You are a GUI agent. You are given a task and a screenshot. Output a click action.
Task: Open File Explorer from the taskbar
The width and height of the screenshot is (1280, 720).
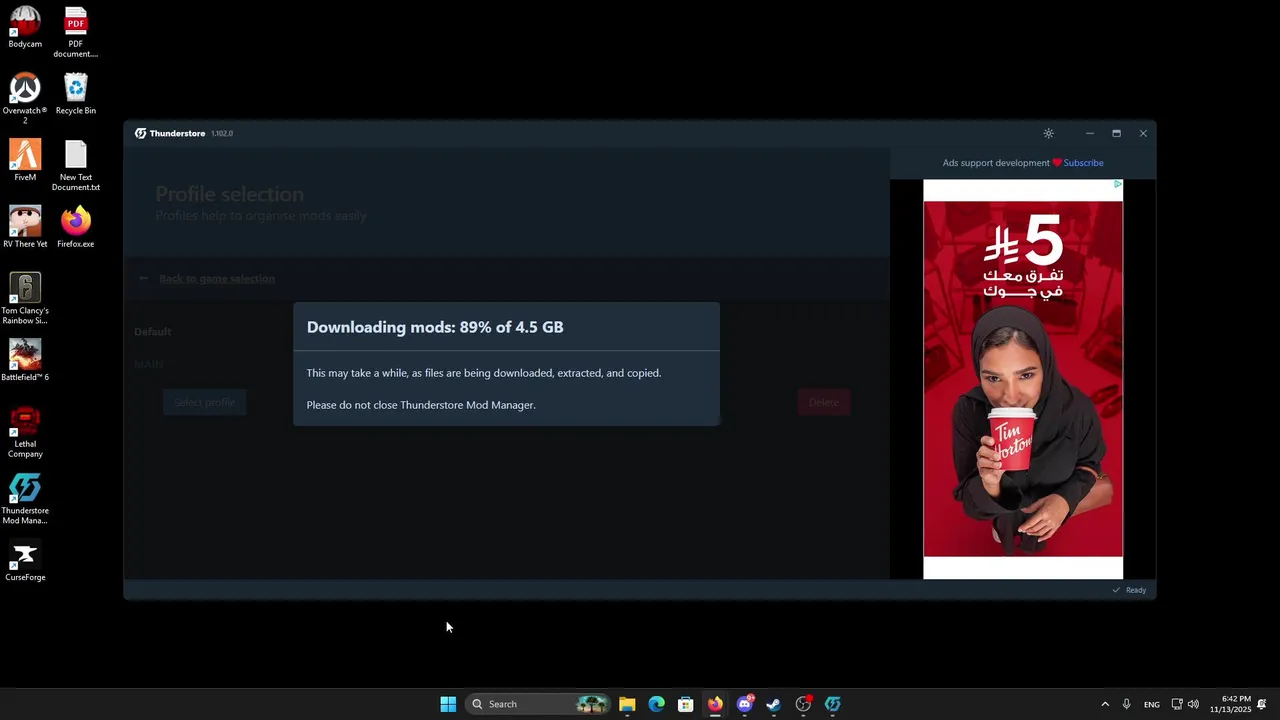[627, 704]
